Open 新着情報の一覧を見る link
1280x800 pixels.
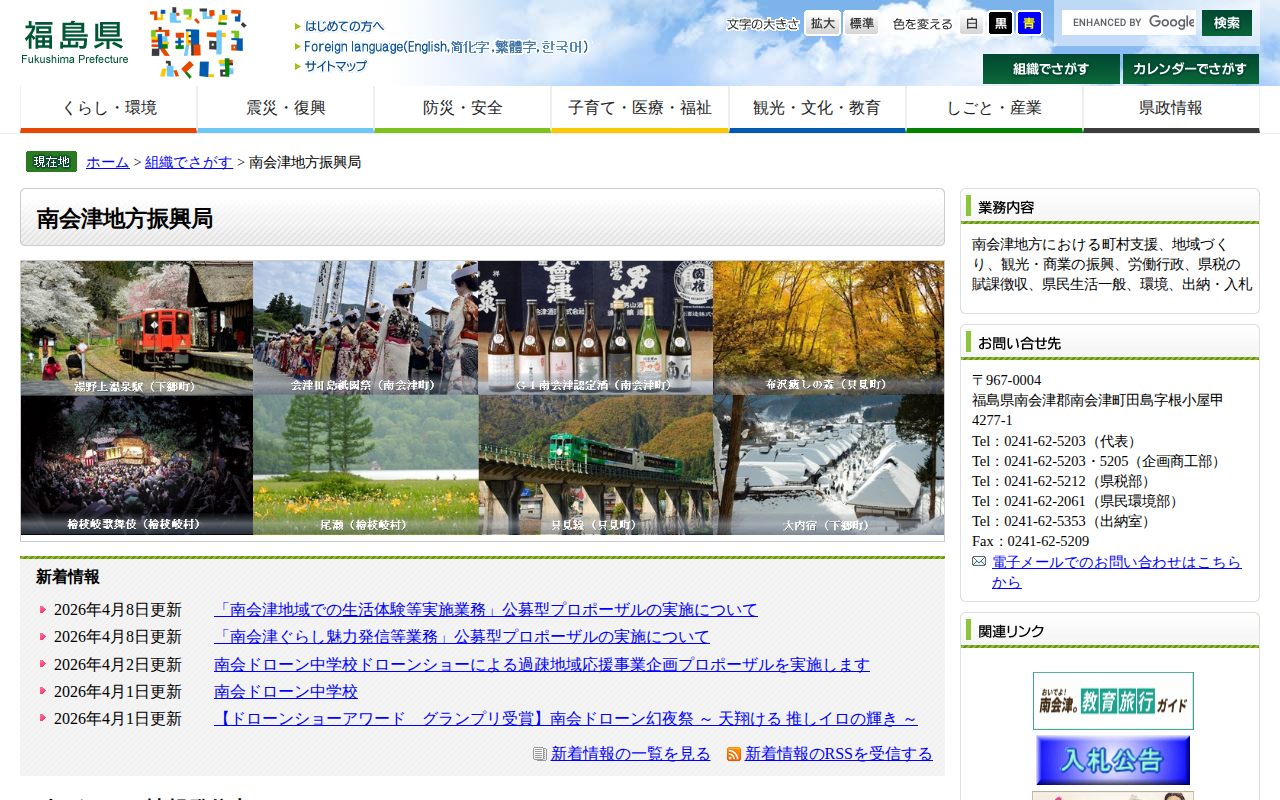pos(631,754)
